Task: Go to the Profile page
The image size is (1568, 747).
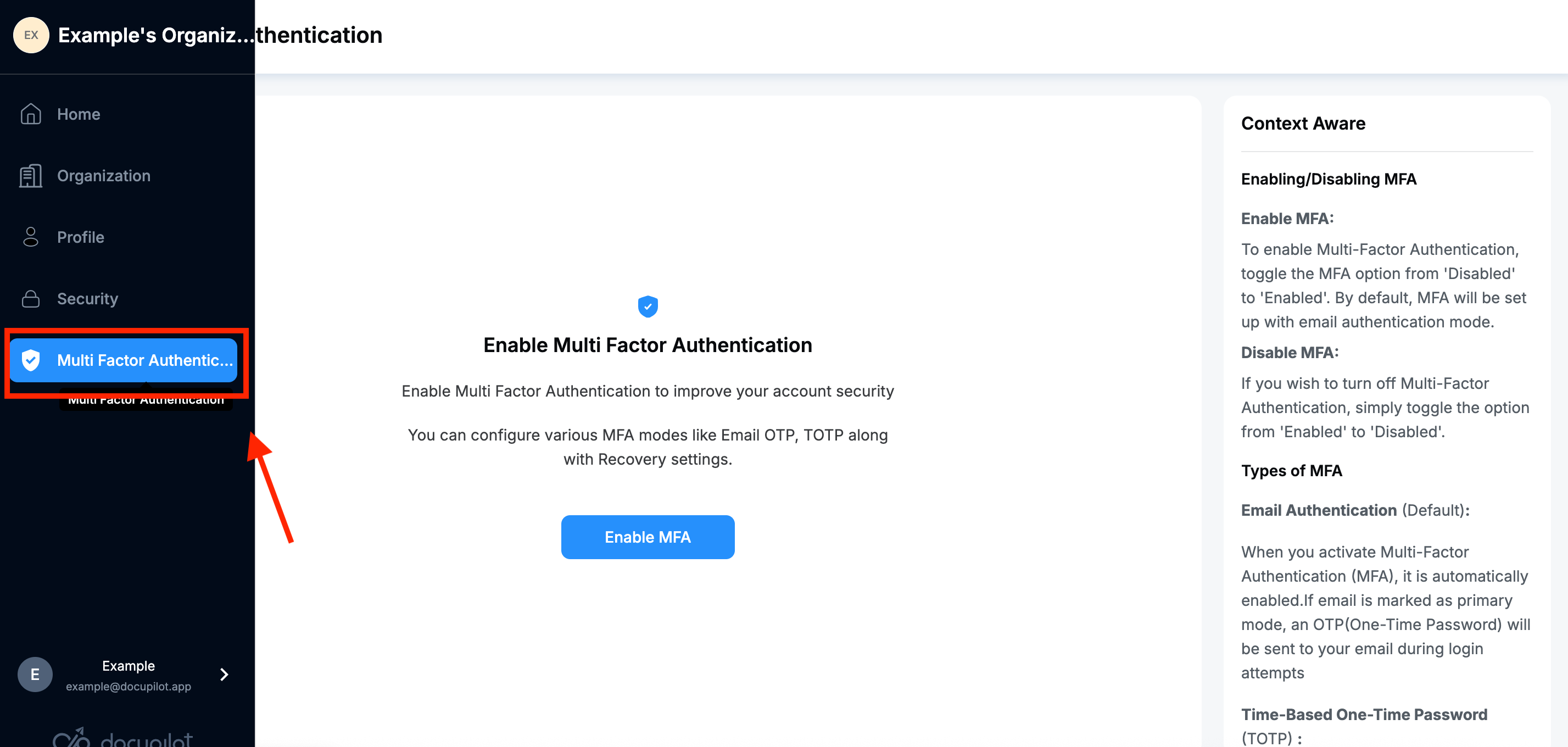Action: click(x=80, y=237)
